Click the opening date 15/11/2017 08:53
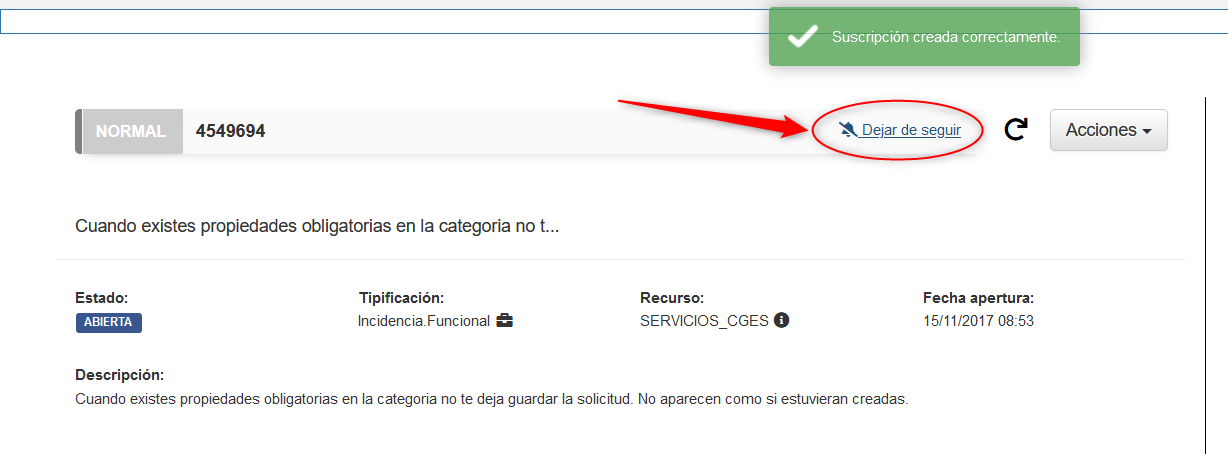This screenshot has height=454, width=1228. [978, 321]
